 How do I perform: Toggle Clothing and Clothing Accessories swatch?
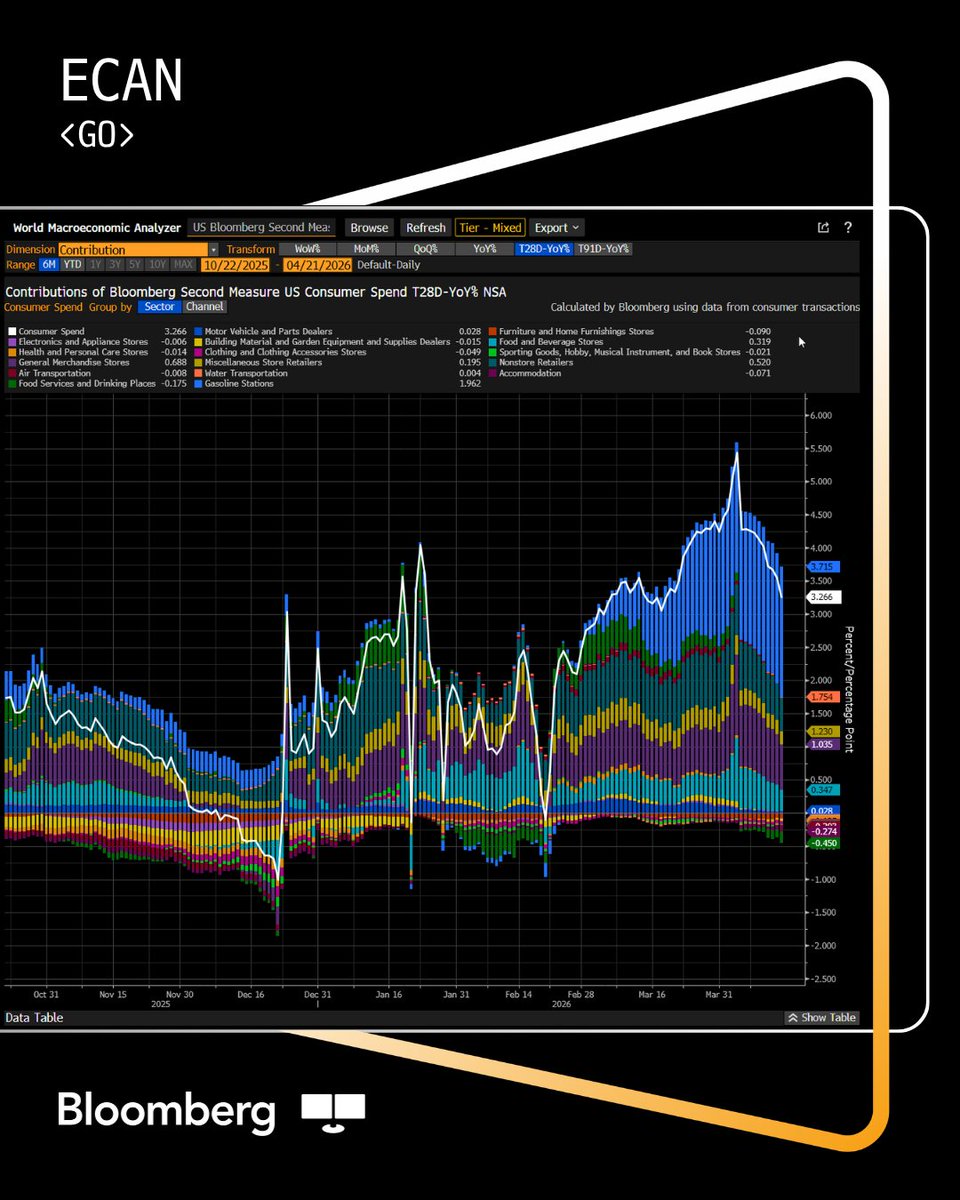(x=198, y=352)
